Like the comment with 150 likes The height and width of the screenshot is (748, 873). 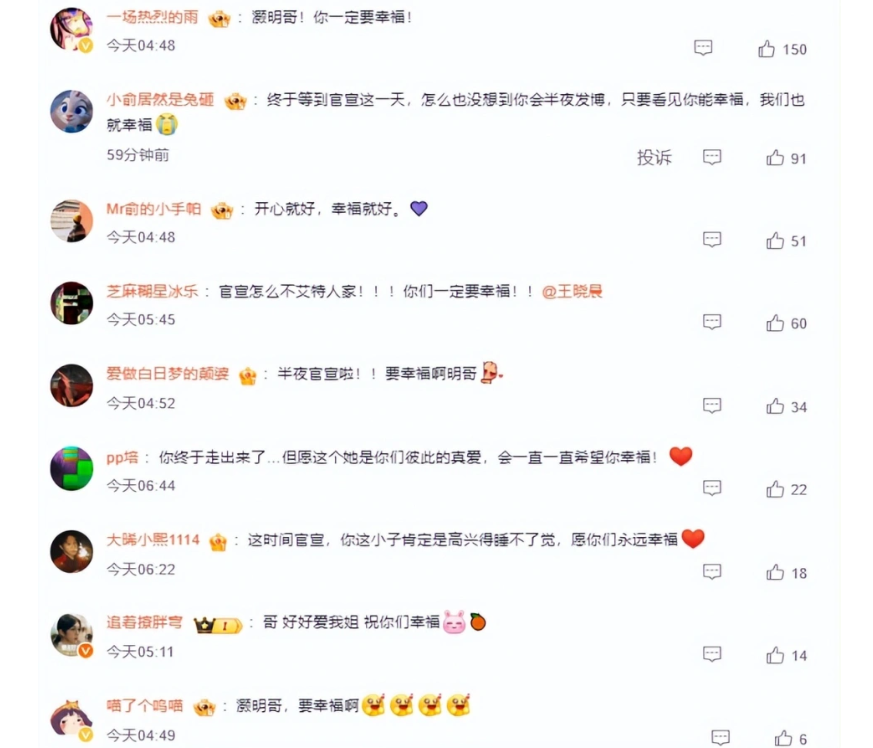pyautogui.click(x=766, y=49)
